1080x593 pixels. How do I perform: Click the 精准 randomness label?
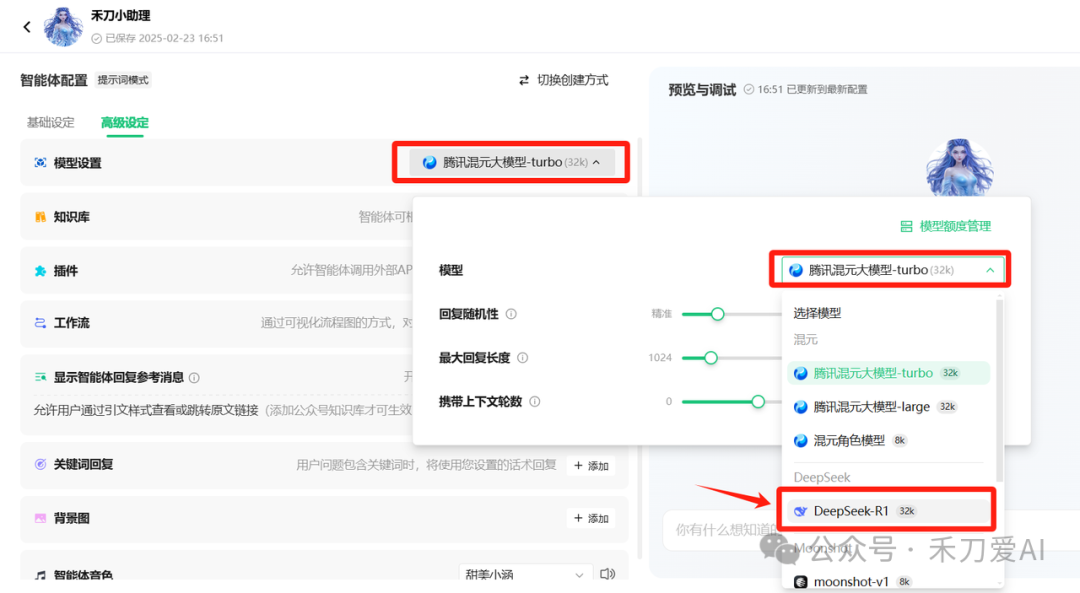(x=661, y=314)
